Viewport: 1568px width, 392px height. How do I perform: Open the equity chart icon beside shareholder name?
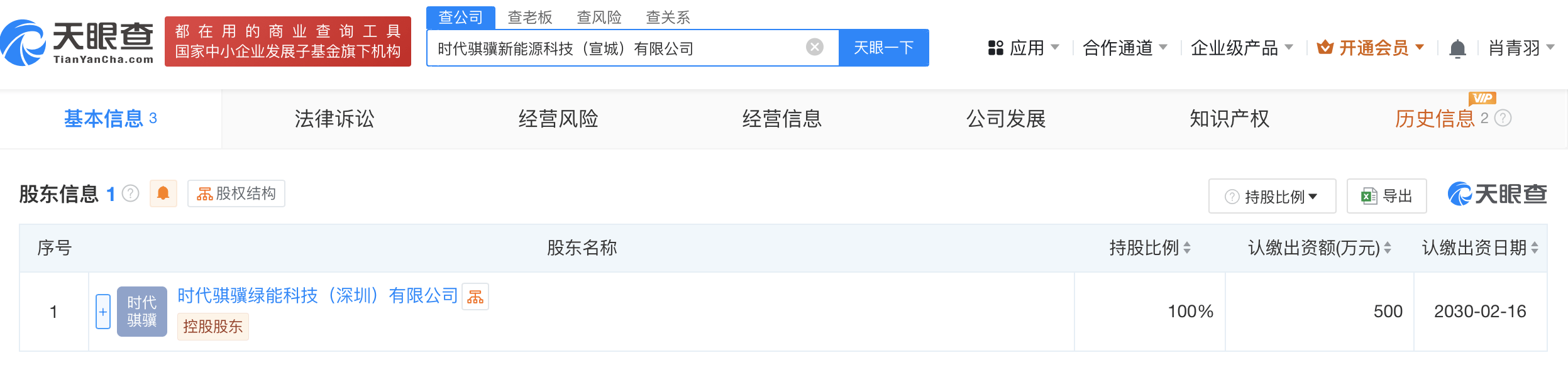475,297
